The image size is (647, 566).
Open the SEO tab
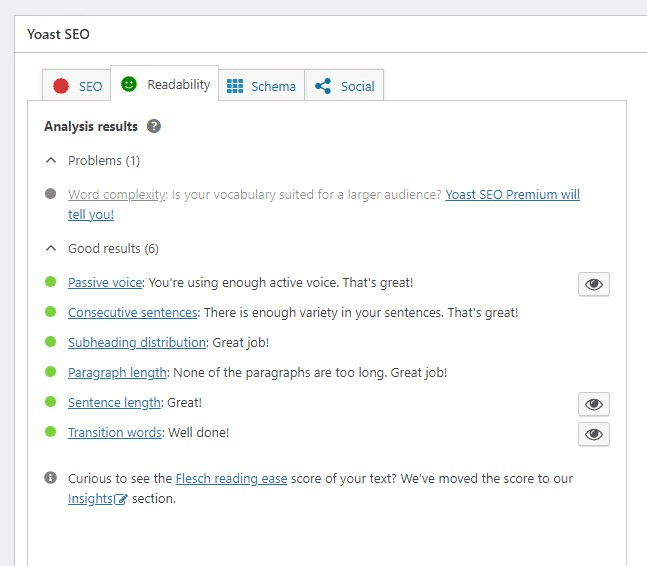click(x=77, y=86)
